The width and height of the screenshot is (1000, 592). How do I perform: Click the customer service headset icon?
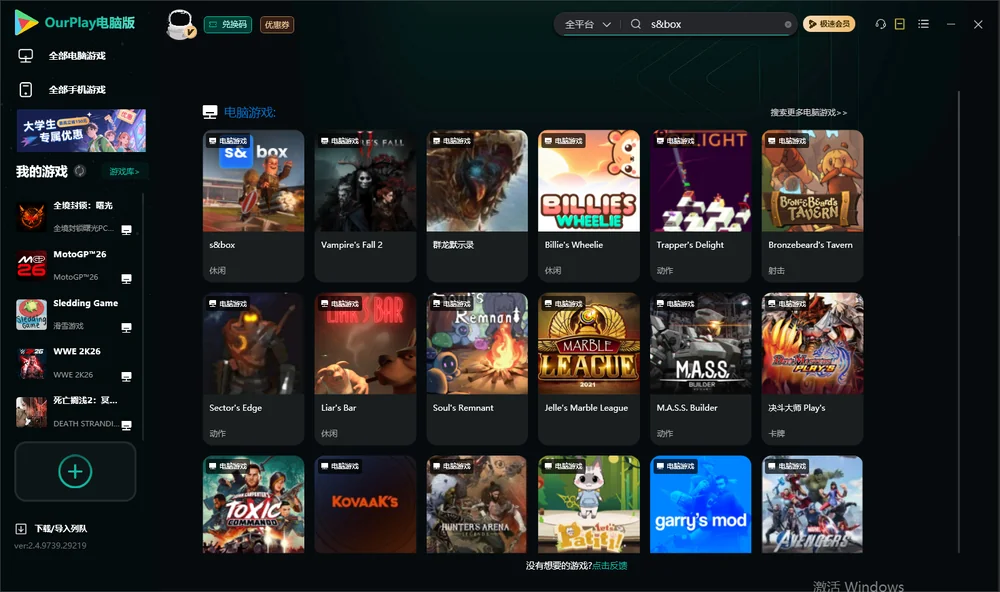coord(881,24)
